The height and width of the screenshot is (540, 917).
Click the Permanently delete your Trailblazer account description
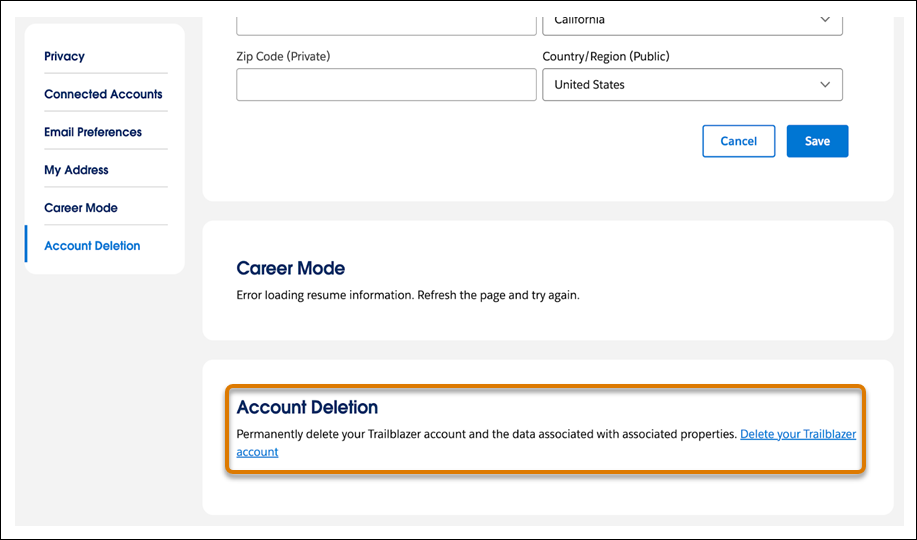487,434
